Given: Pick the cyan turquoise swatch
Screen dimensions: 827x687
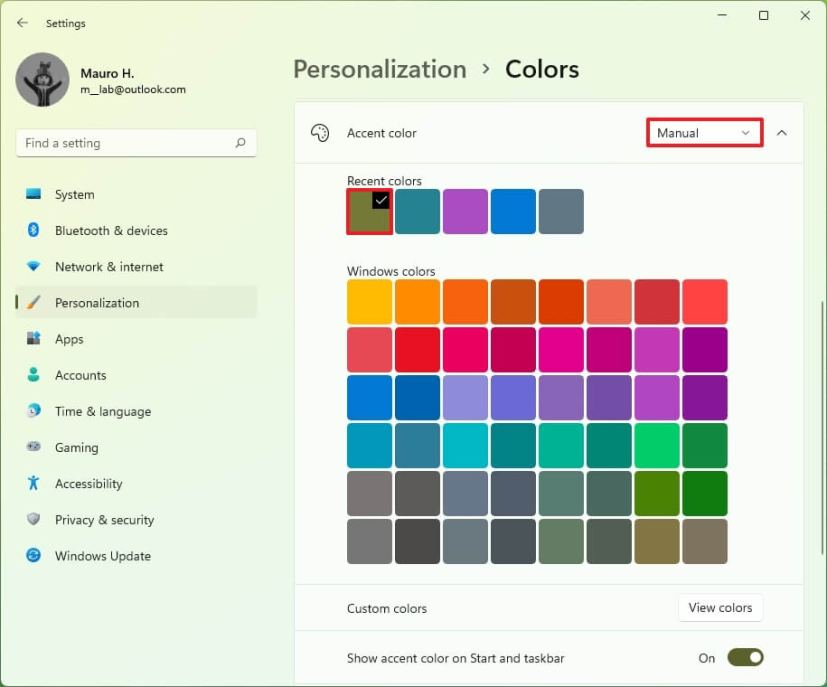Looking at the screenshot, I should coord(465,446).
